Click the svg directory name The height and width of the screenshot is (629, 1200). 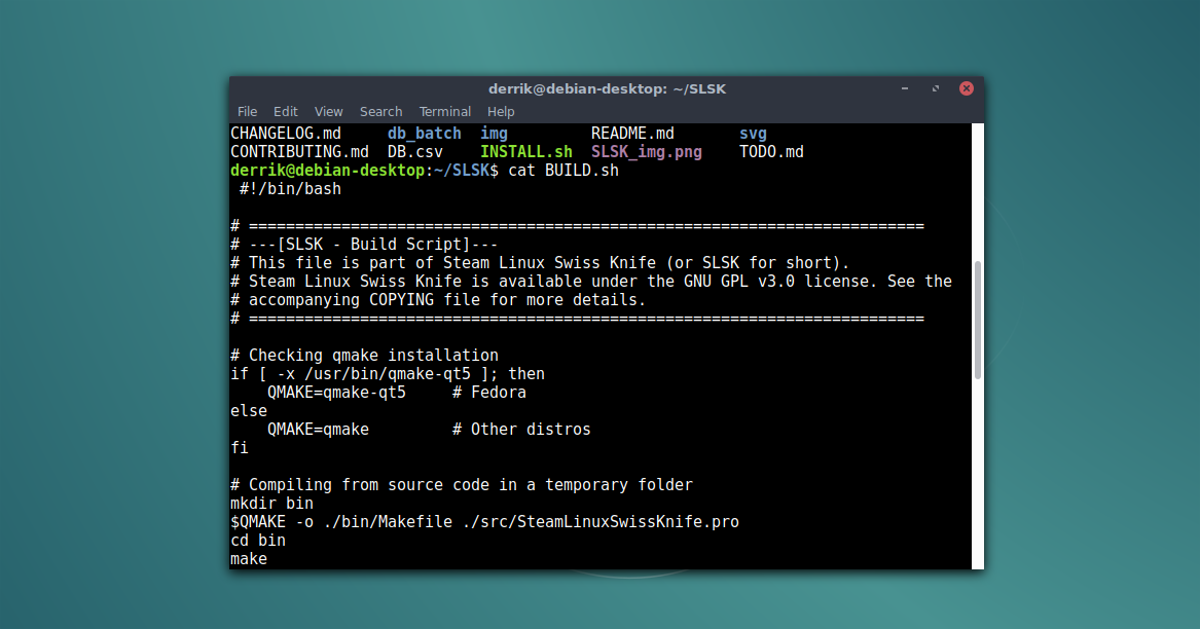[x=753, y=133]
